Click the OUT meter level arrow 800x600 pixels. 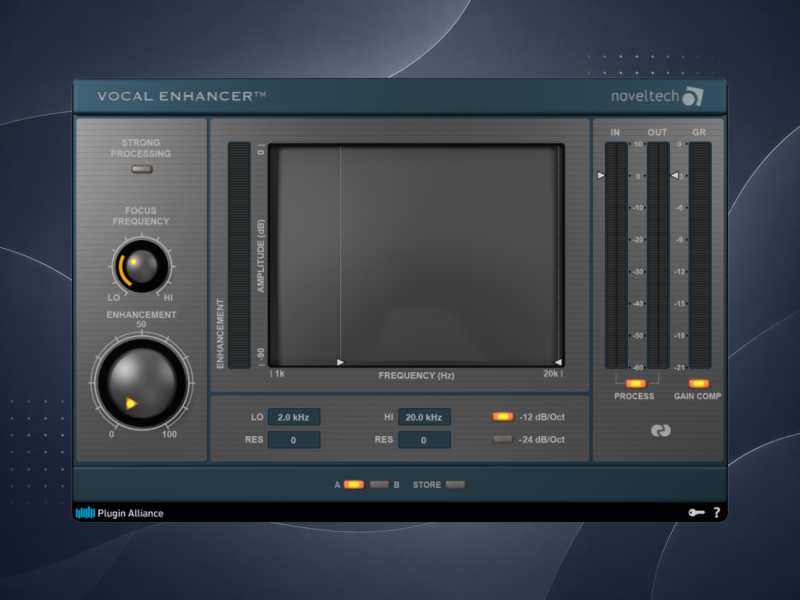point(674,175)
